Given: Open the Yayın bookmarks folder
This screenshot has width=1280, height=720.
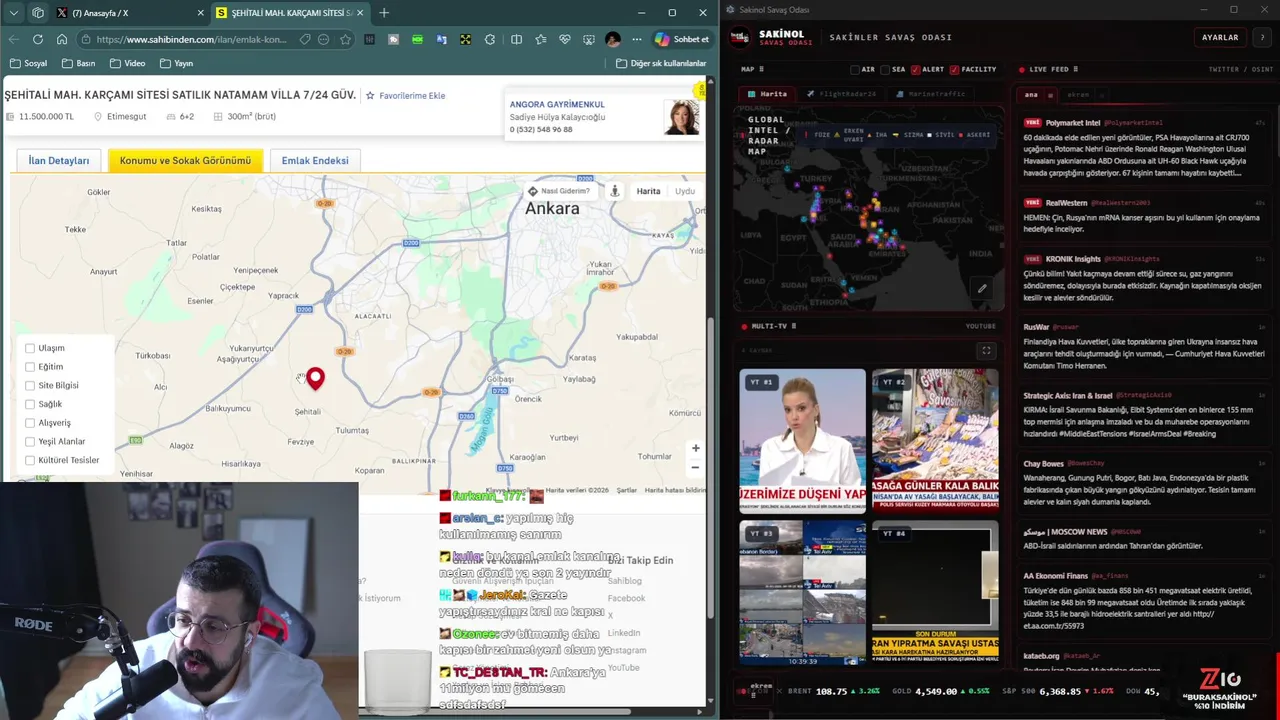Looking at the screenshot, I should point(175,63).
